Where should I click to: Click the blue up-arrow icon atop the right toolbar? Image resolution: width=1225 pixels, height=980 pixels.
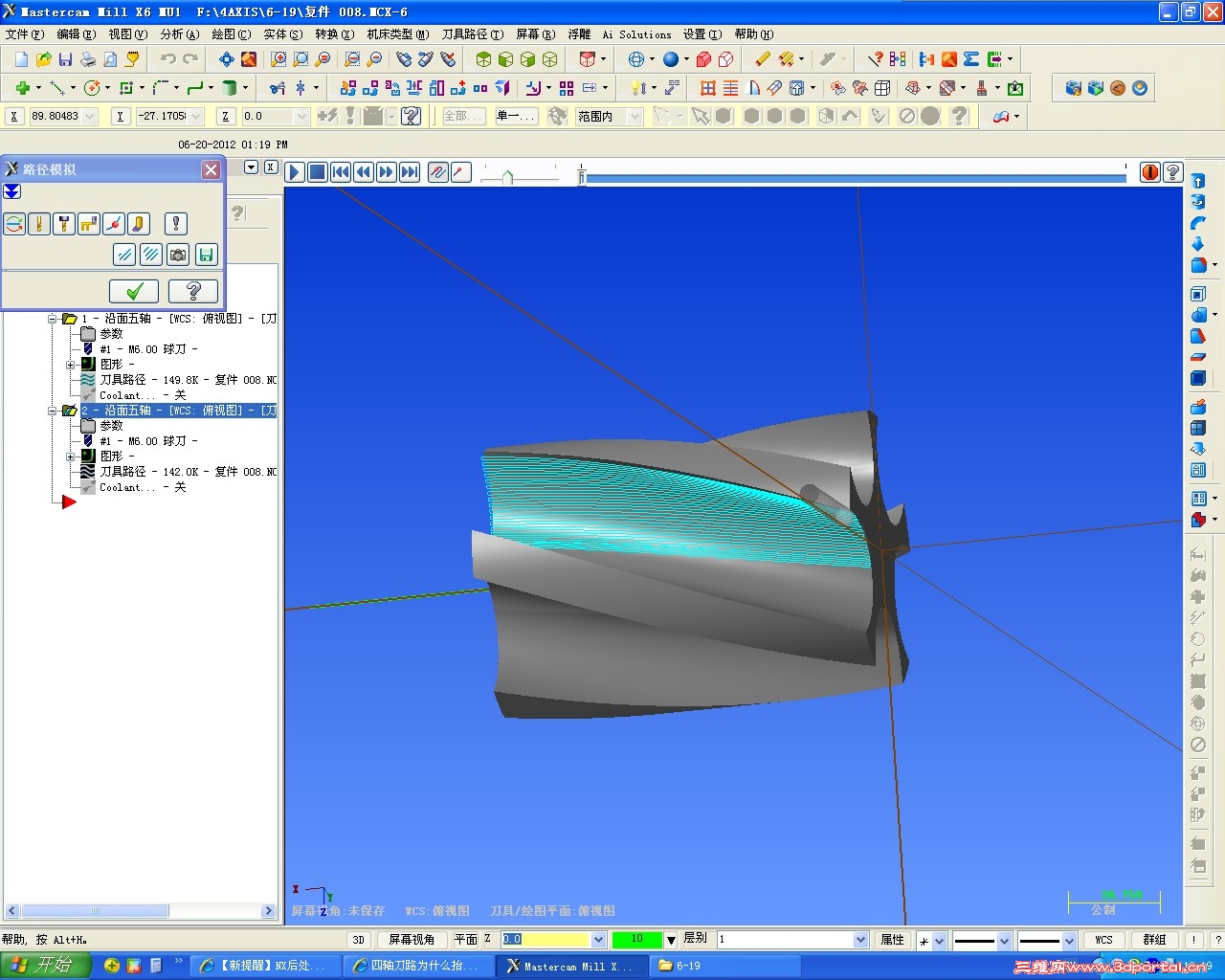click(x=1198, y=180)
